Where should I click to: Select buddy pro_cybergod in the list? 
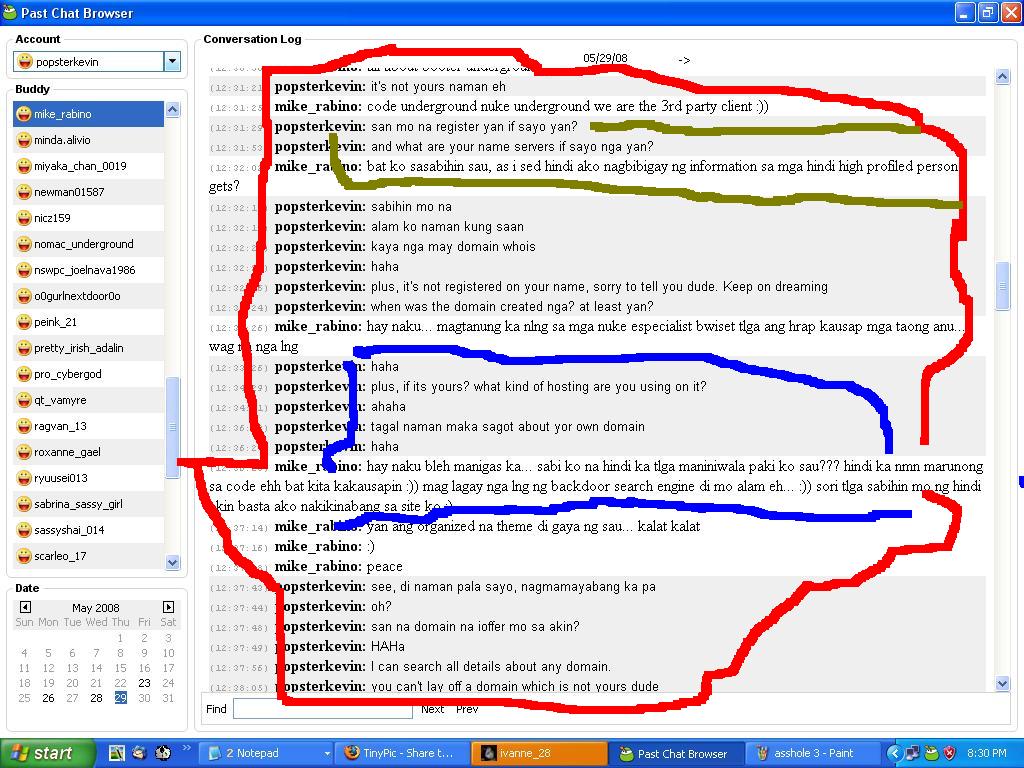point(88,374)
